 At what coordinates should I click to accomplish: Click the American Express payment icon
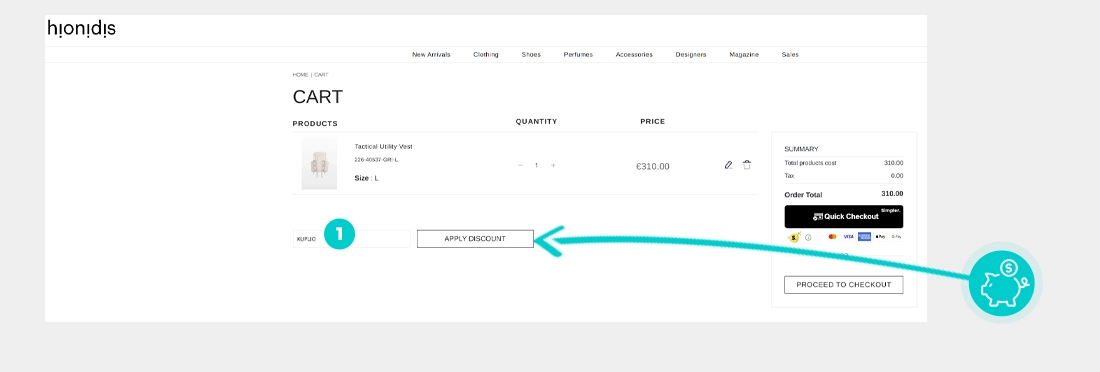tap(864, 237)
